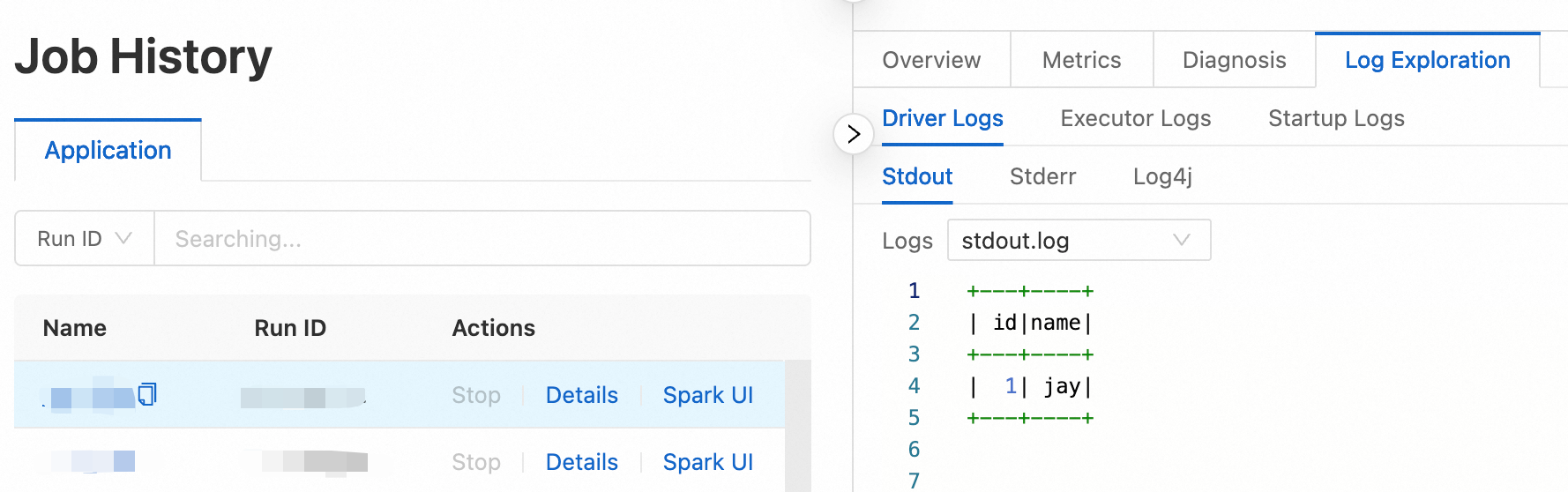Select the Diagnosis tab
Image resolution: width=1568 pixels, height=492 pixels.
(x=1234, y=60)
